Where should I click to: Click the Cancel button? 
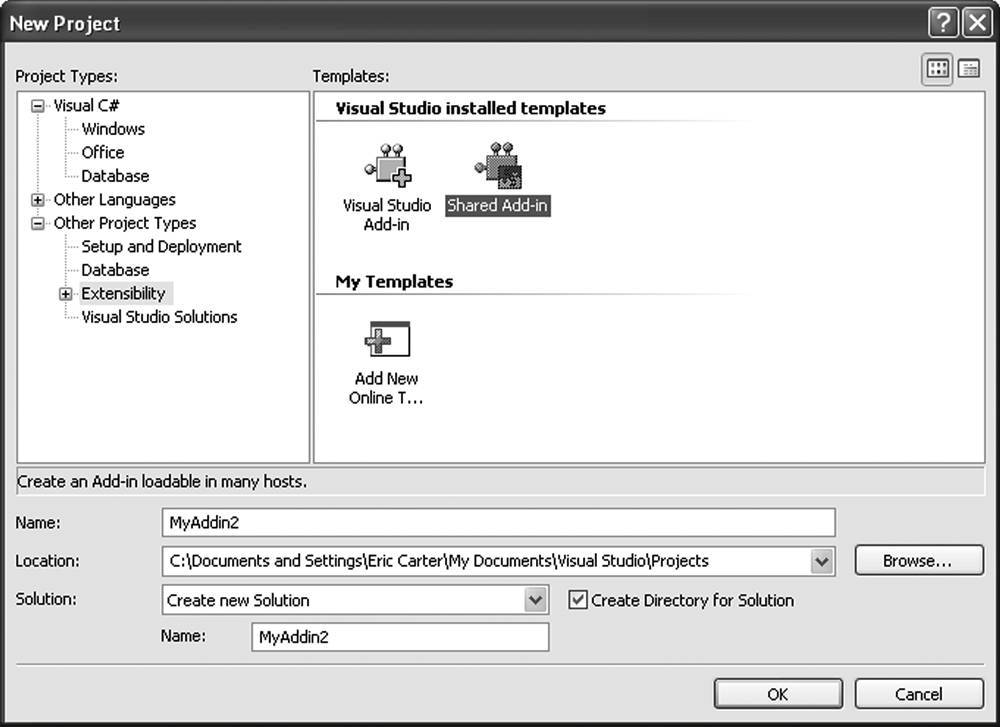[x=918, y=694]
